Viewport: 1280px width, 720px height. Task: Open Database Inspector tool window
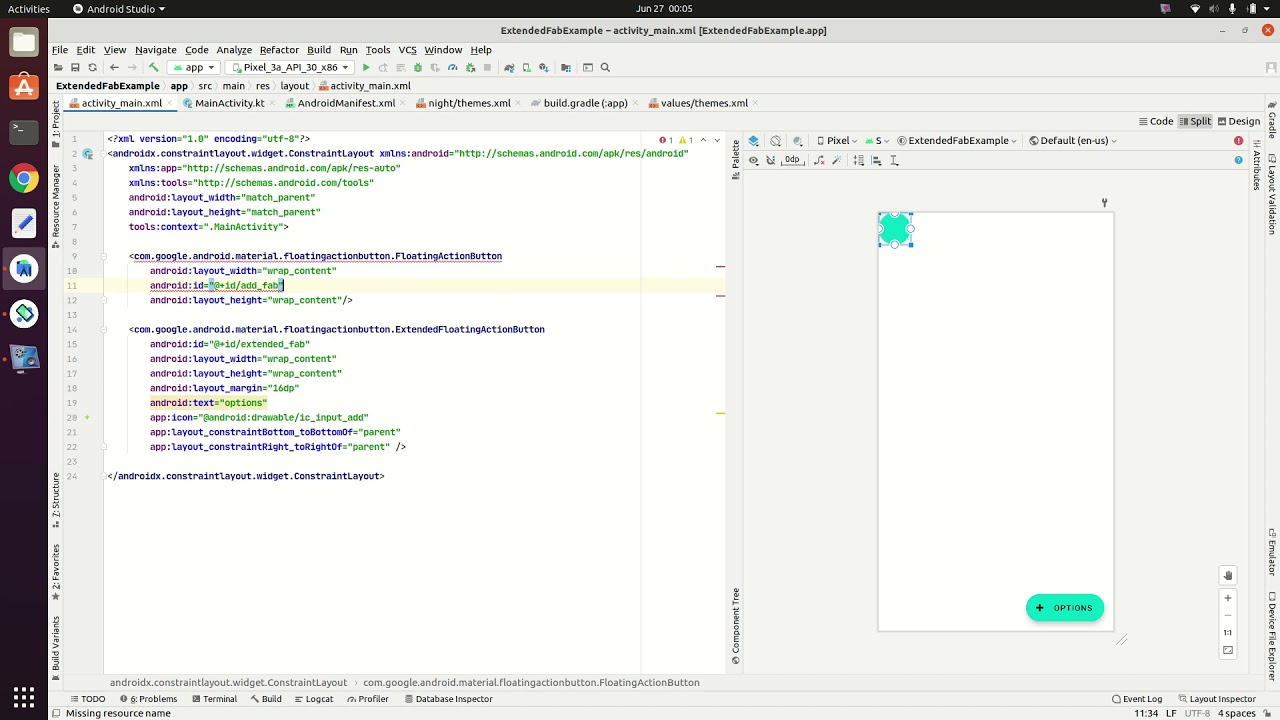coord(447,699)
